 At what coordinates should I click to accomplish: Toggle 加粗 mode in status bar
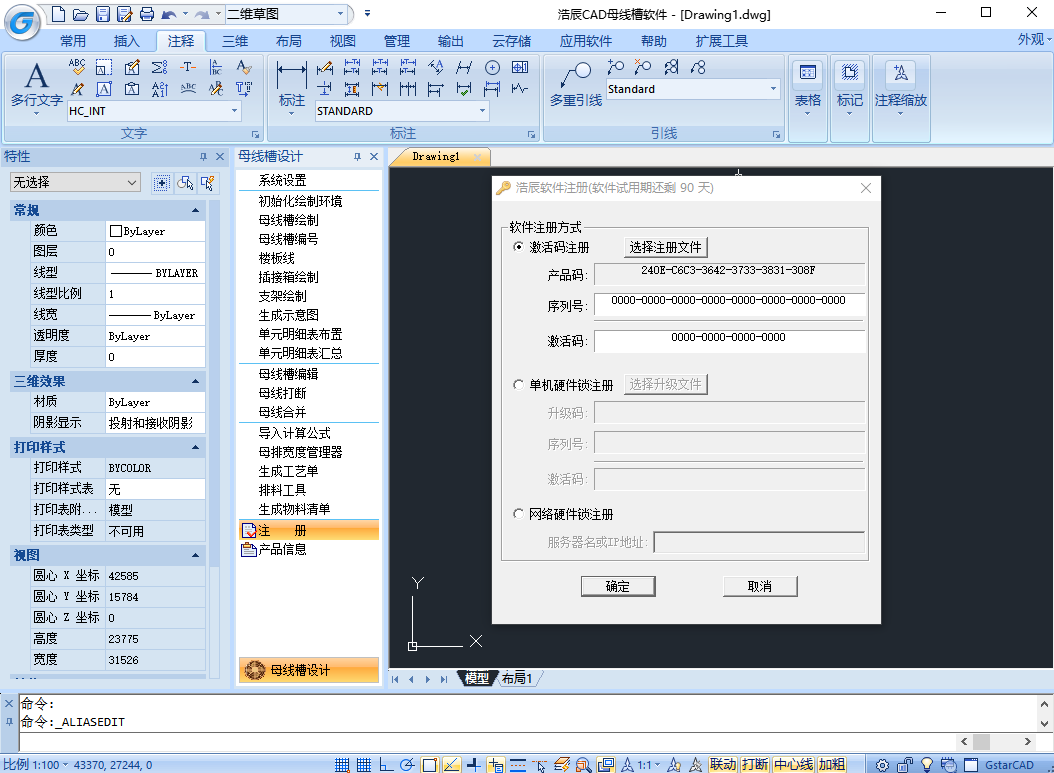(x=832, y=764)
